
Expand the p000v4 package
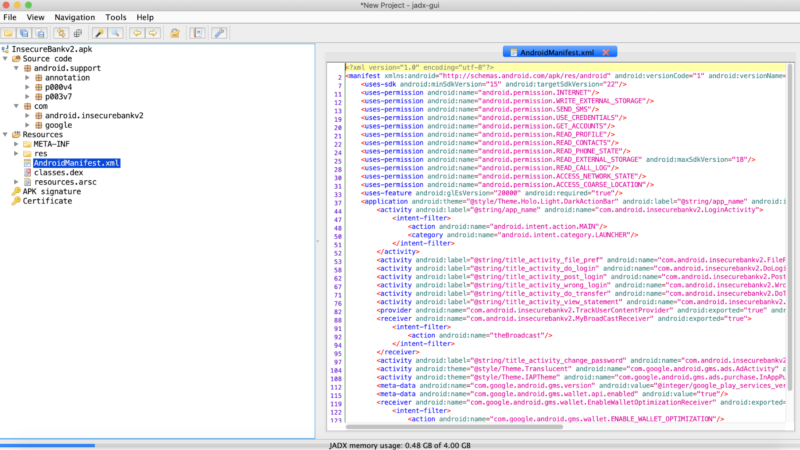28,87
